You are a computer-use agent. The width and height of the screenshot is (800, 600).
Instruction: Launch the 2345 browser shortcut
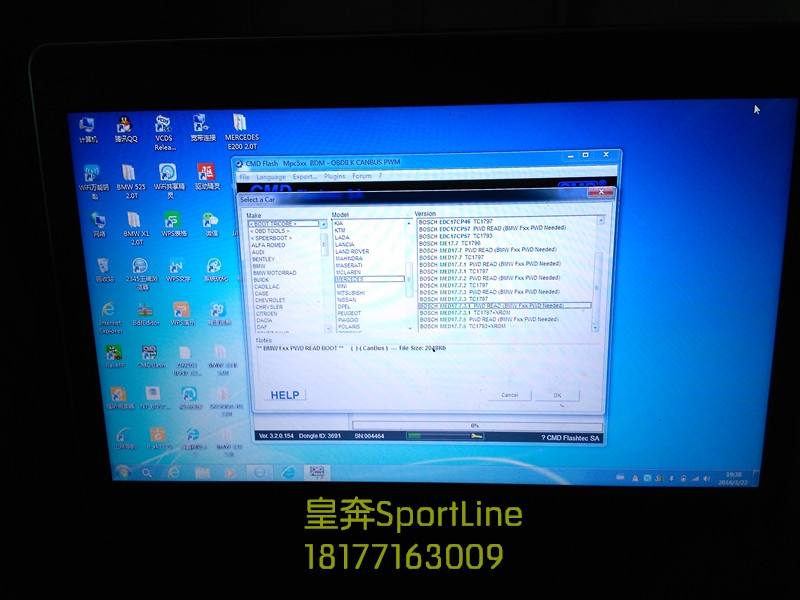click(x=141, y=273)
